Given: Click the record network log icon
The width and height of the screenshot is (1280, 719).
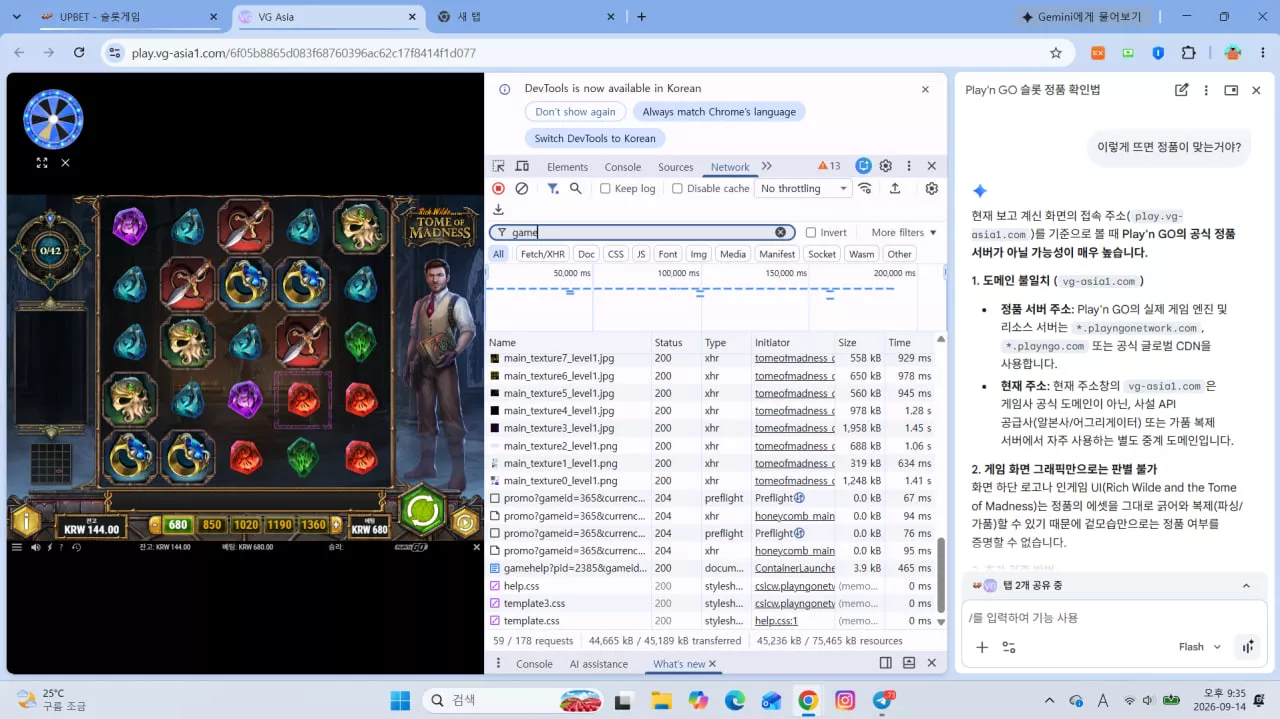Looking at the screenshot, I should (498, 188).
